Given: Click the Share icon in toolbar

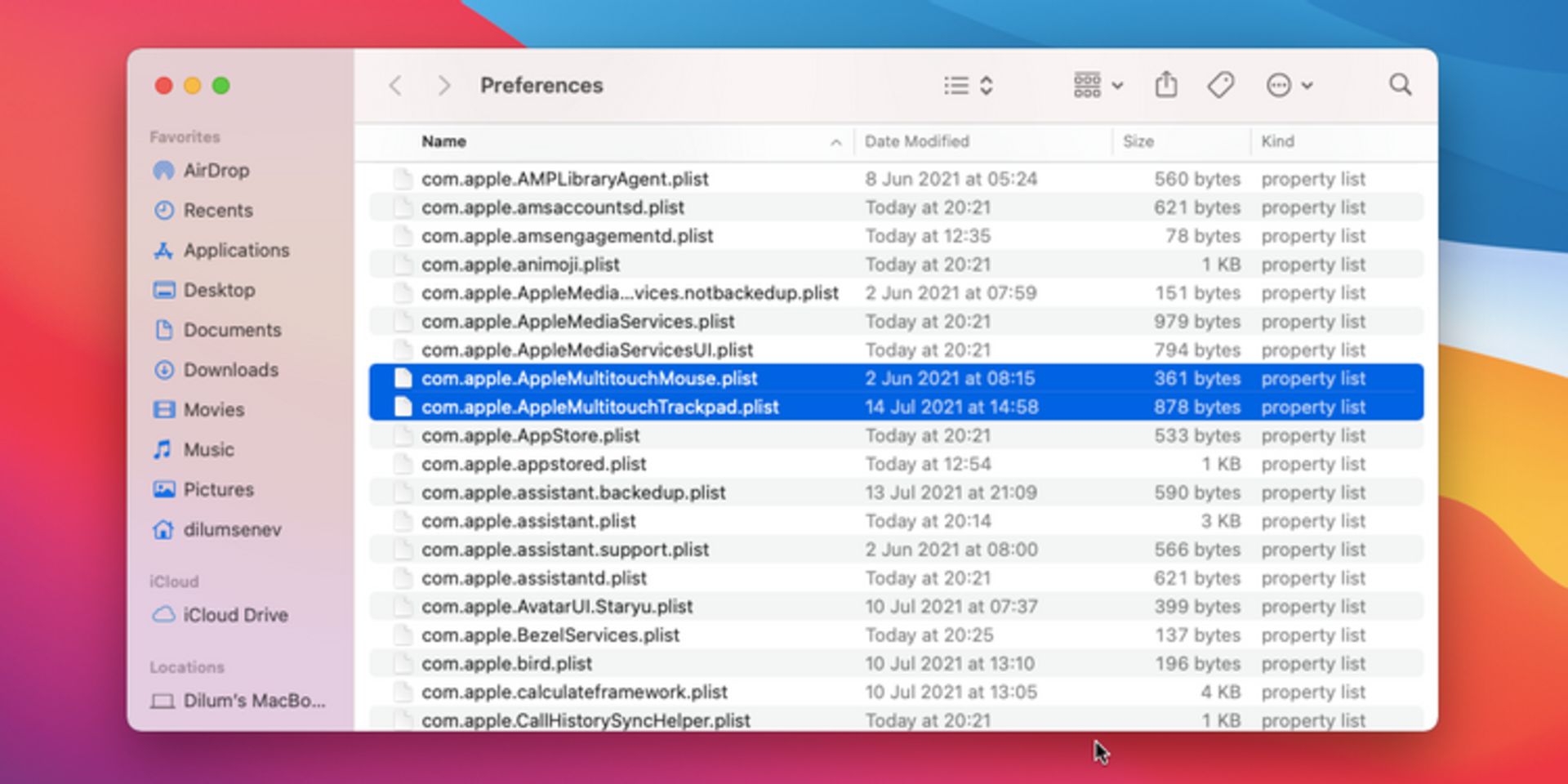Looking at the screenshot, I should (1165, 85).
